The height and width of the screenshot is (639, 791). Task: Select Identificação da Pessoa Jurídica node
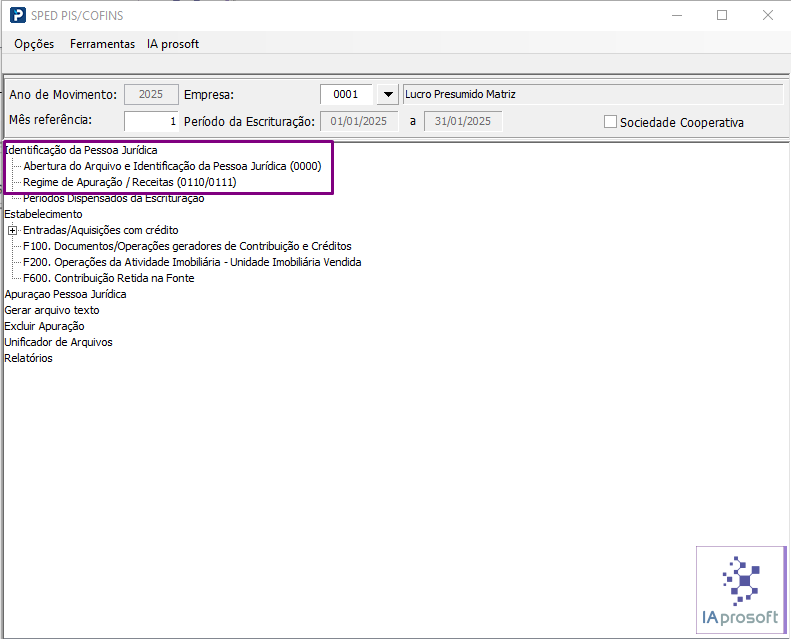(81, 150)
